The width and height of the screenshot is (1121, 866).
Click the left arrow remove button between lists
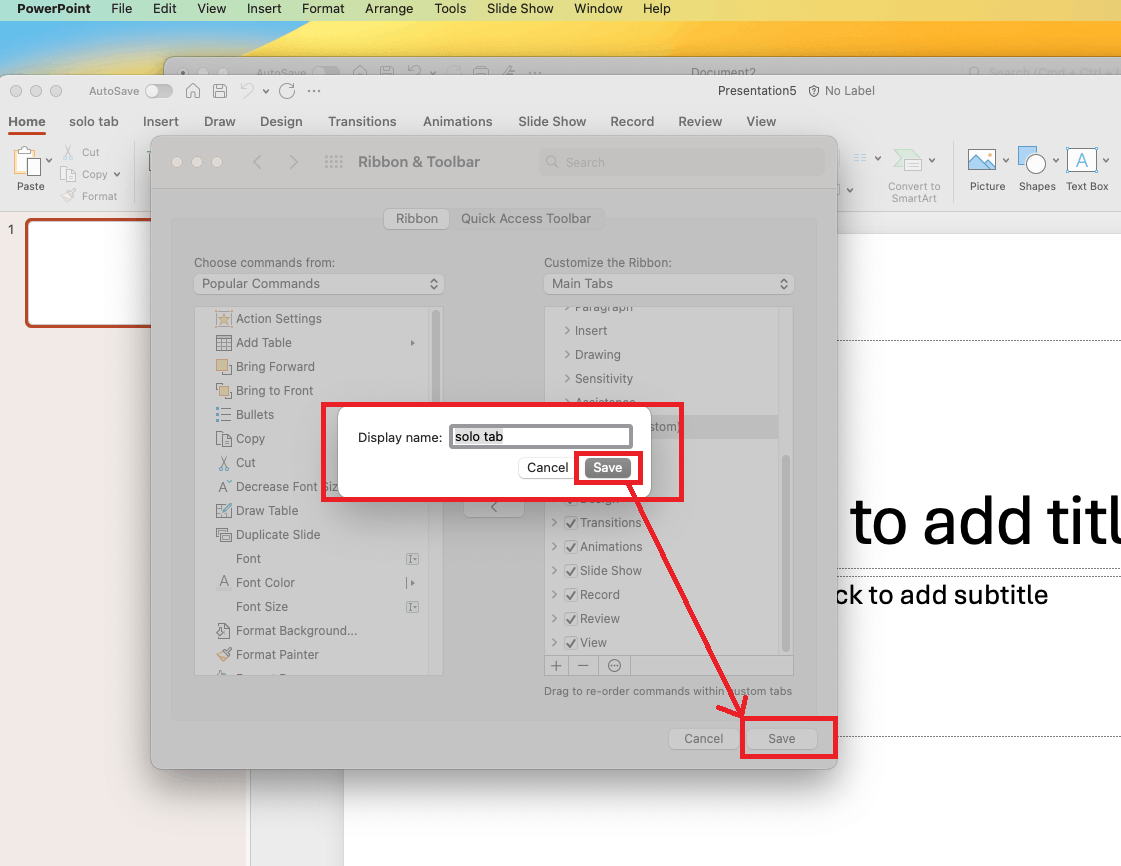pos(494,507)
